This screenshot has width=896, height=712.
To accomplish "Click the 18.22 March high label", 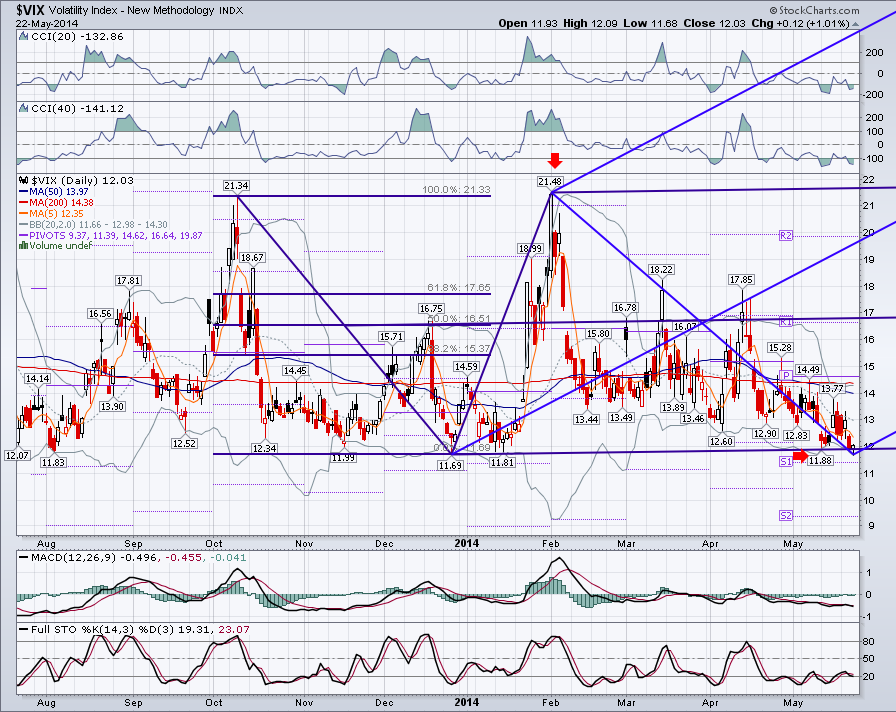I will click(x=661, y=269).
